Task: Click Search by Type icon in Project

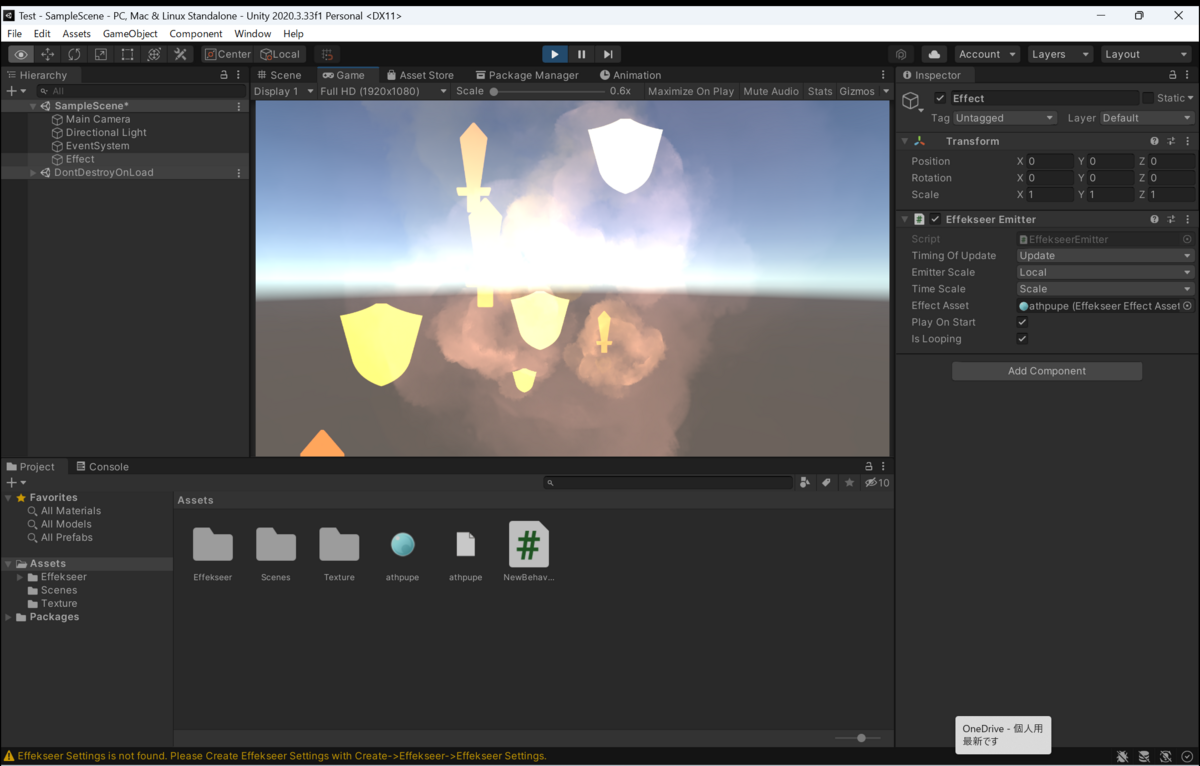Action: (x=805, y=482)
